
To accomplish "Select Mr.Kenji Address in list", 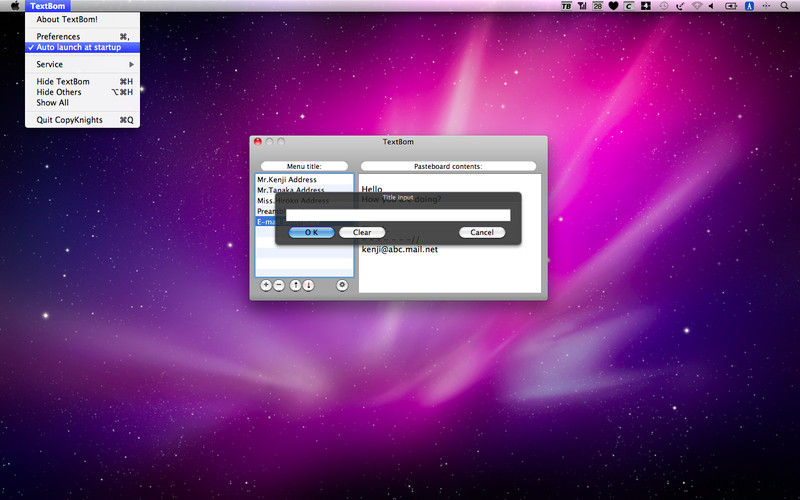I will (x=304, y=180).
